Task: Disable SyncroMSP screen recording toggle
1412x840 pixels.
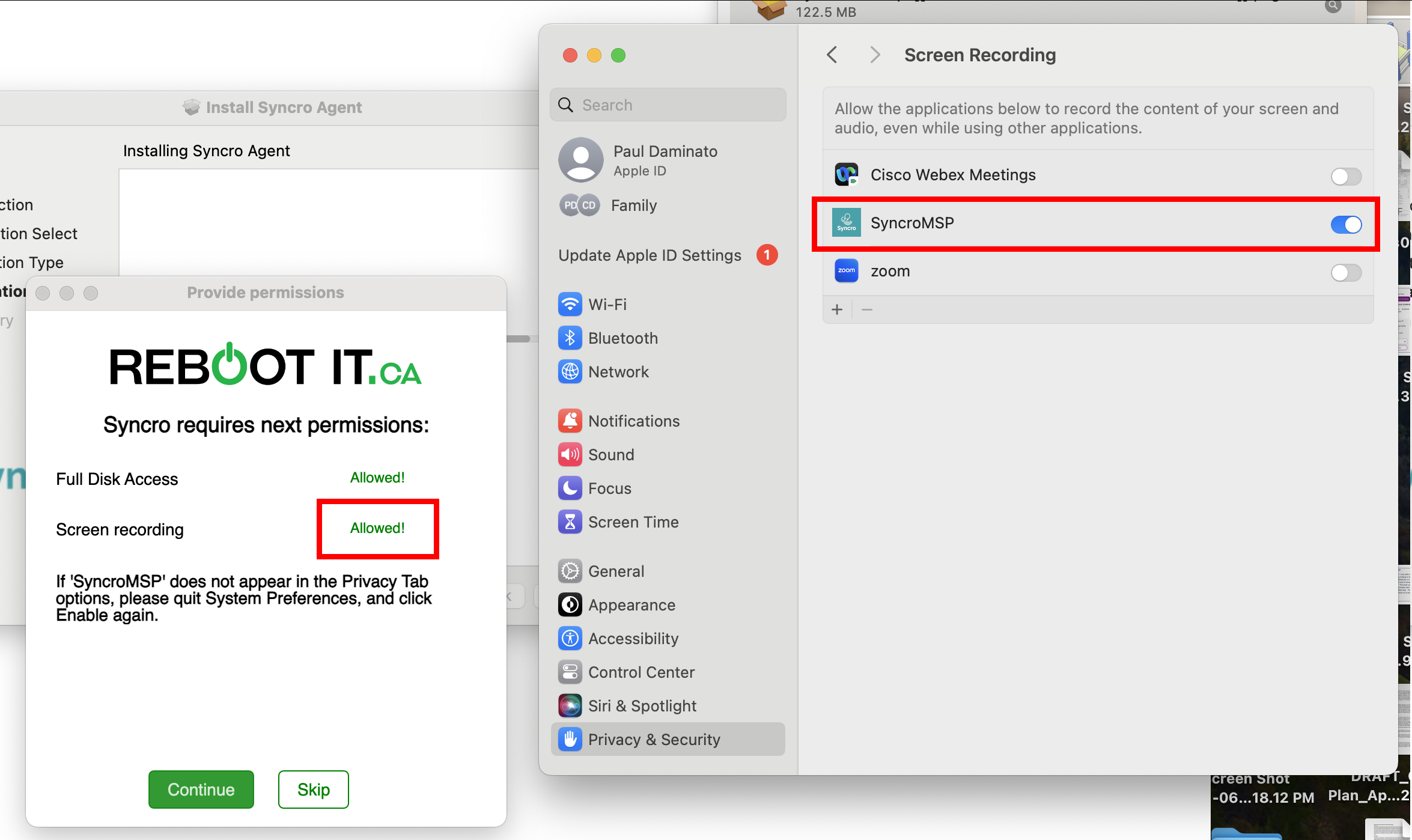Action: tap(1345, 225)
